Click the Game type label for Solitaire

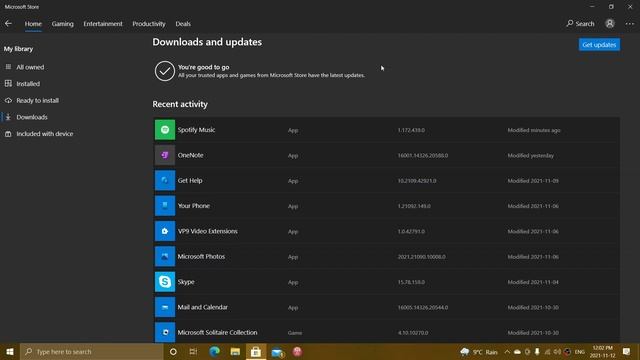point(295,333)
